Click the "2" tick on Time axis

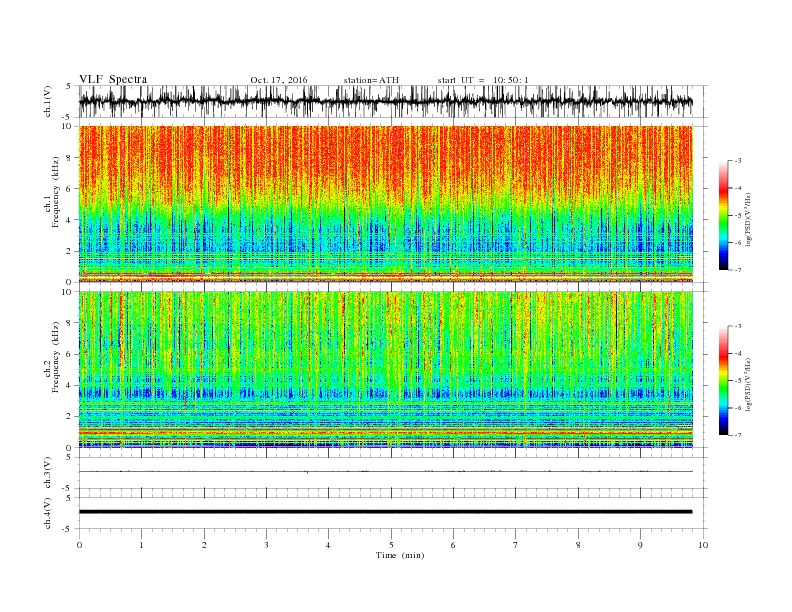point(204,545)
